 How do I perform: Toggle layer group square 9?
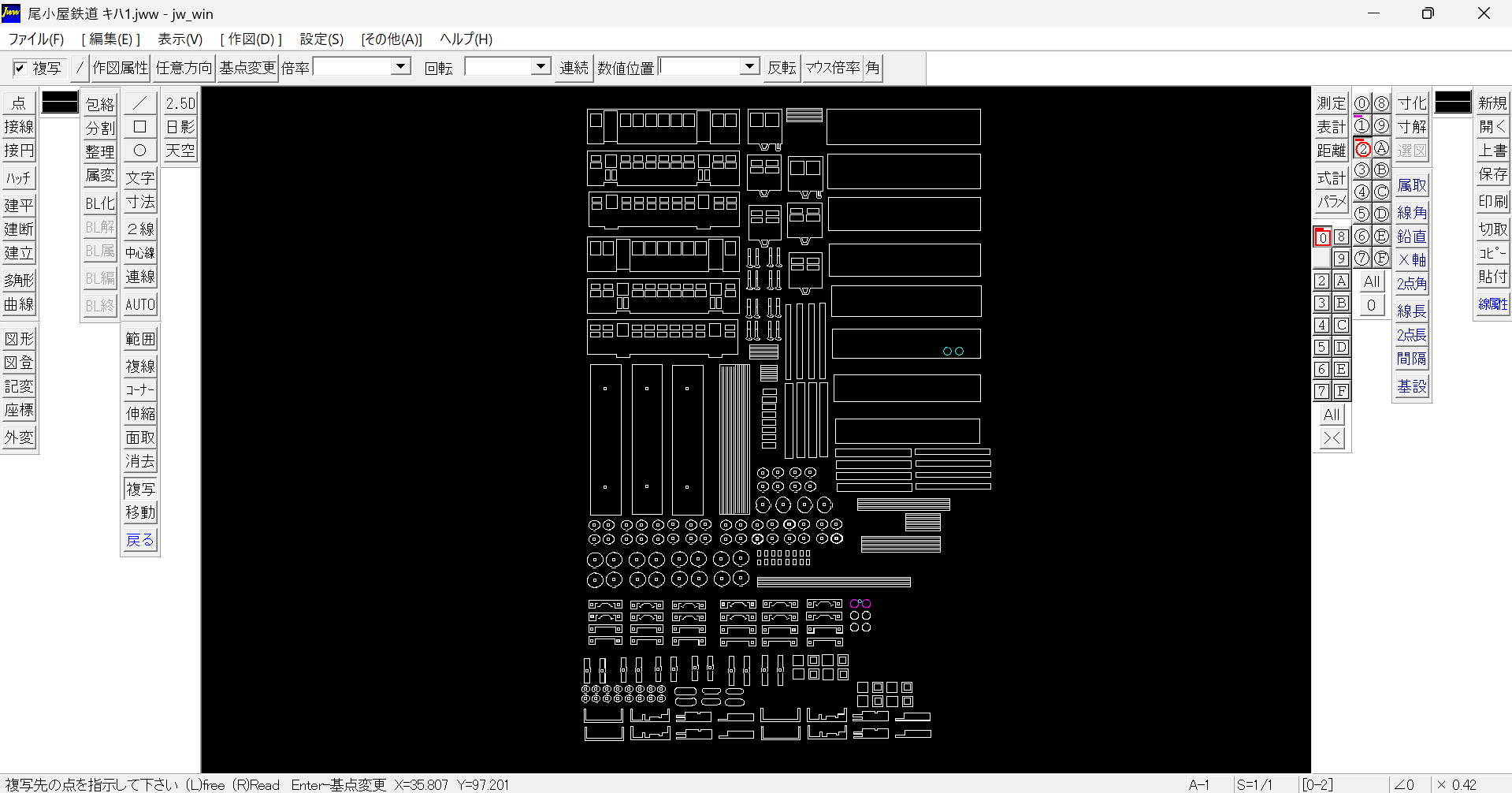click(x=1341, y=259)
